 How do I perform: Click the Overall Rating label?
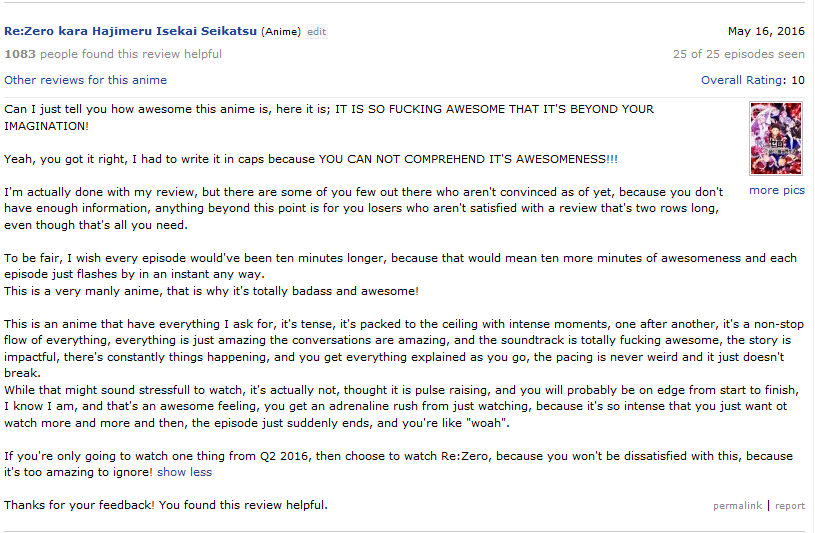pyautogui.click(x=743, y=80)
